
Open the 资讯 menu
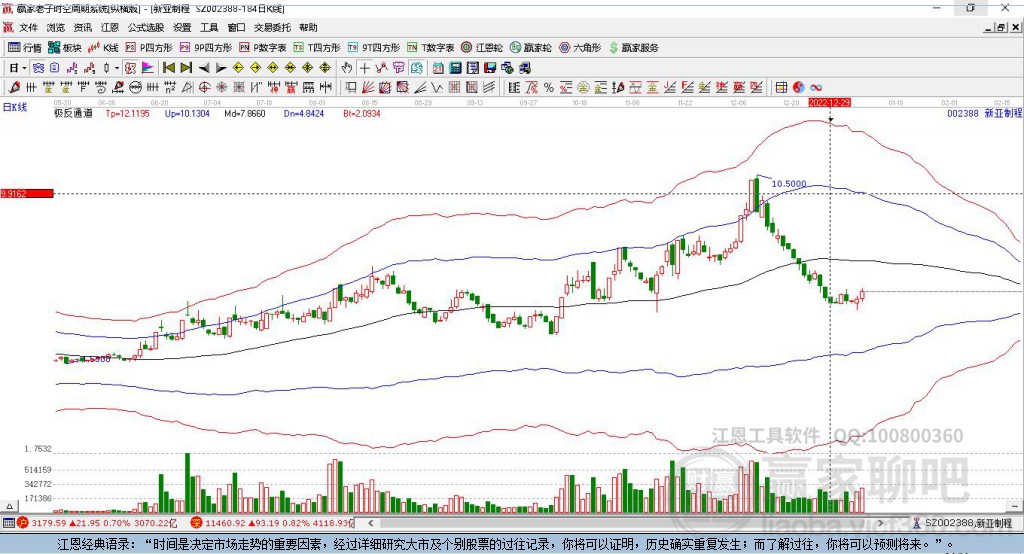[83, 27]
